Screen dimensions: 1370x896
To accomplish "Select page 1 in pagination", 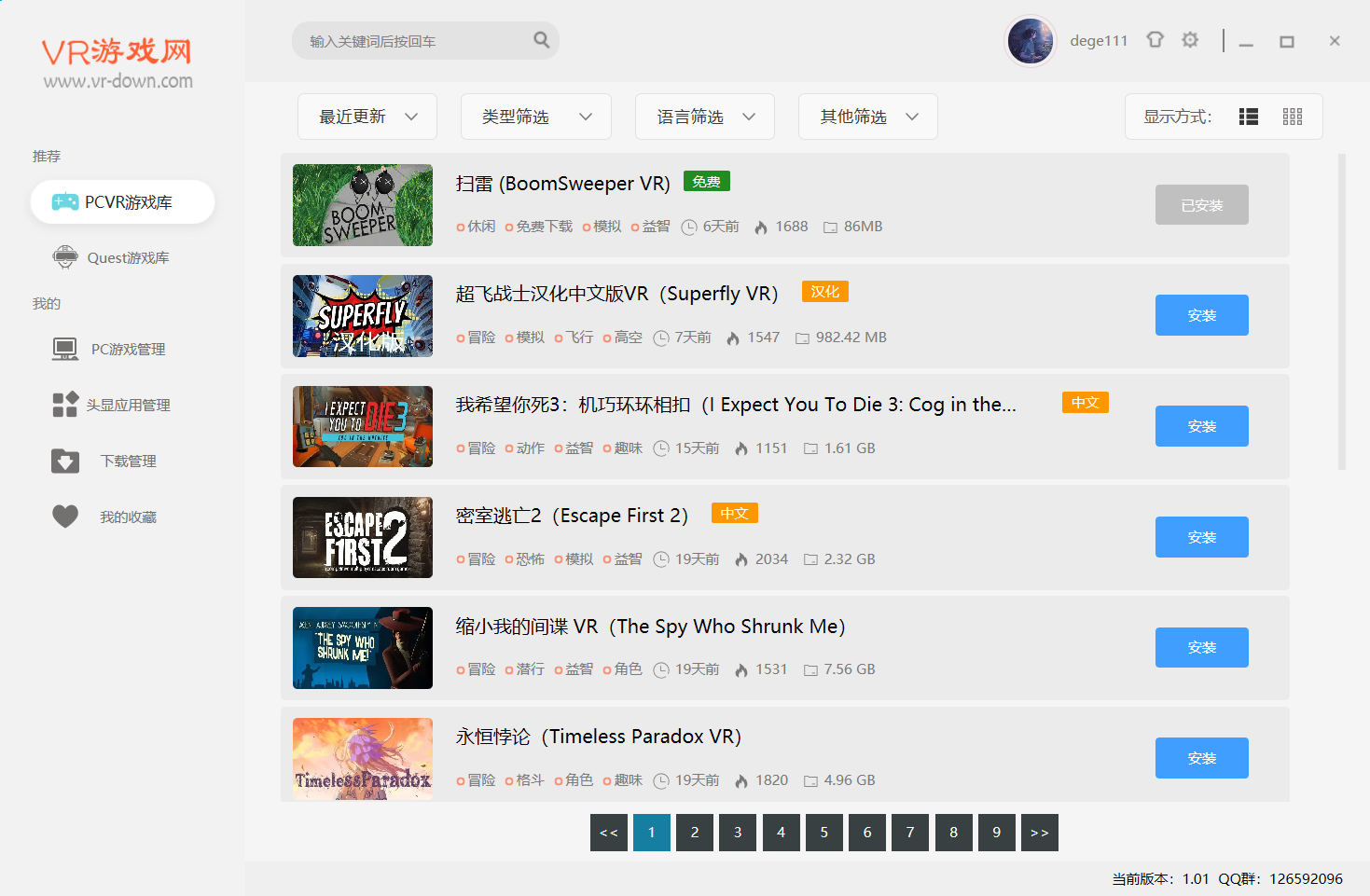I will coord(652,833).
